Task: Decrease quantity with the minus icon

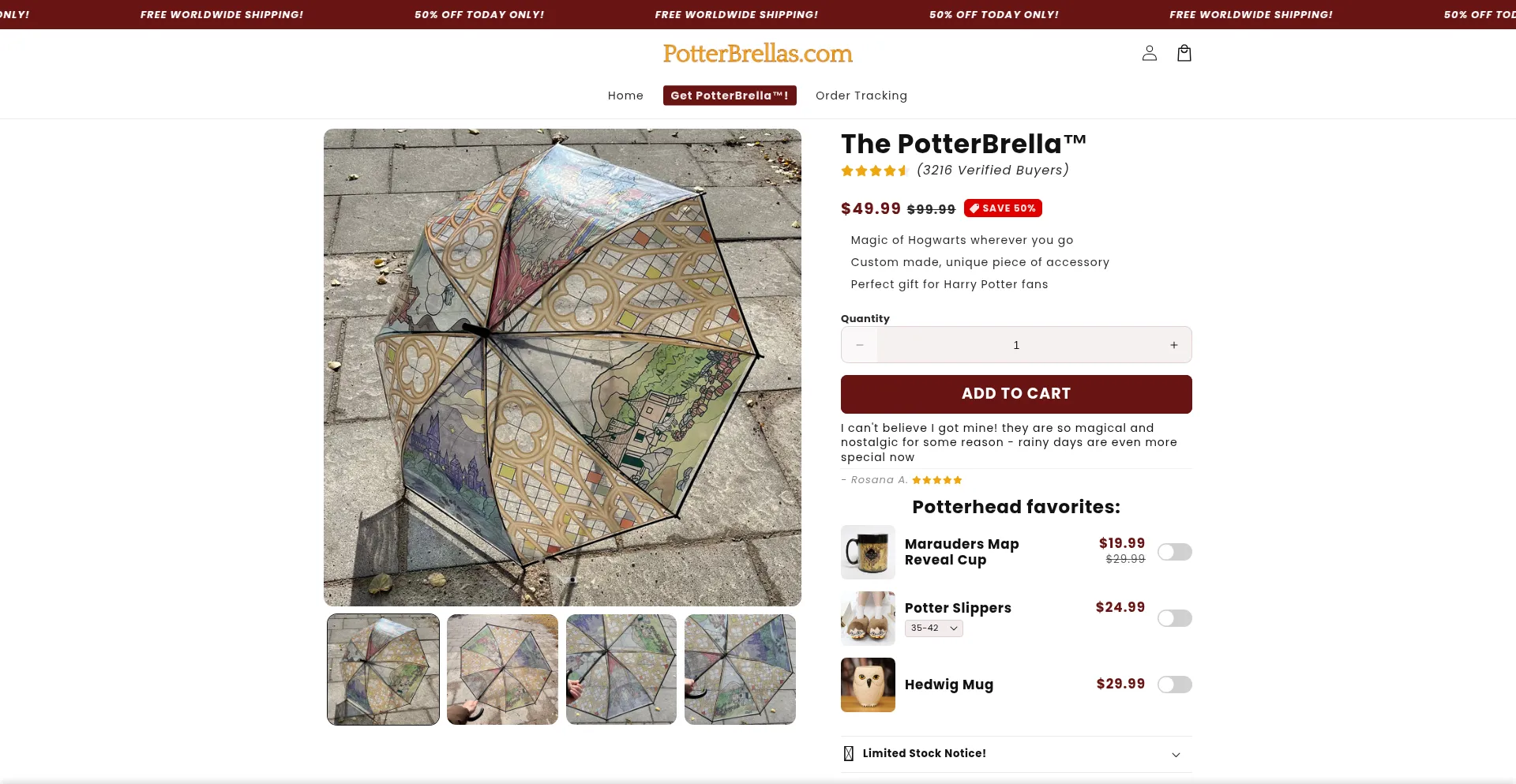Action: point(860,345)
